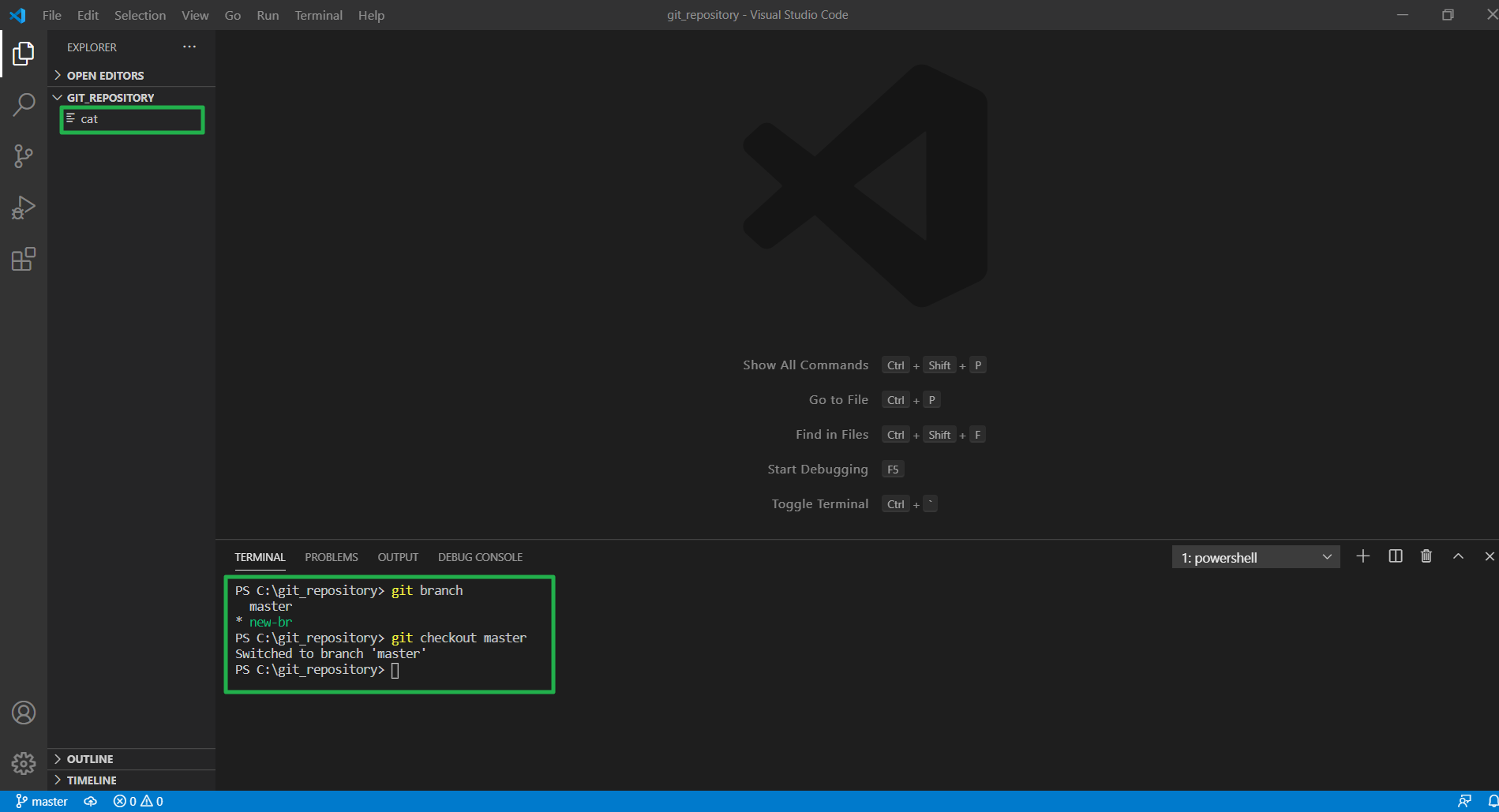Click the VS Code logo in title bar
This screenshot has width=1499, height=812.
[17, 15]
